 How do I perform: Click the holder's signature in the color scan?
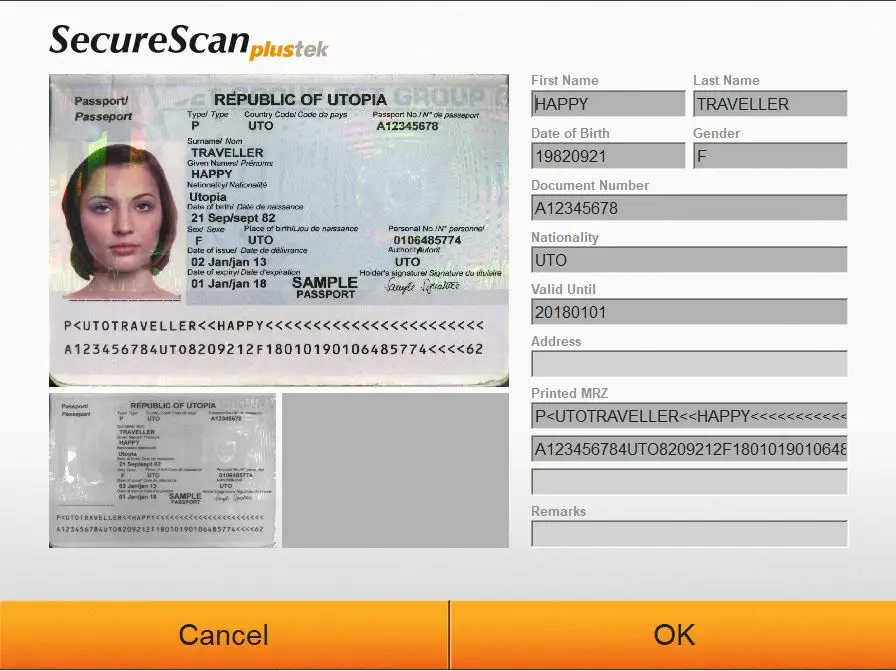coord(422,285)
